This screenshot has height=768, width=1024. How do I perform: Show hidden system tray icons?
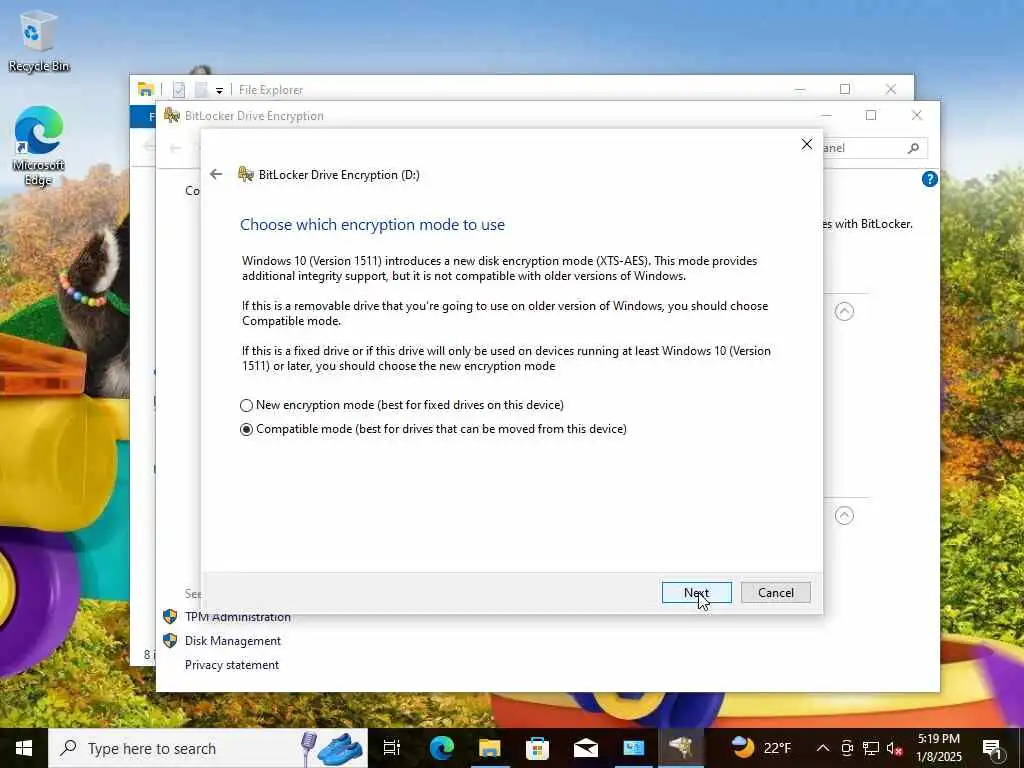[823, 748]
